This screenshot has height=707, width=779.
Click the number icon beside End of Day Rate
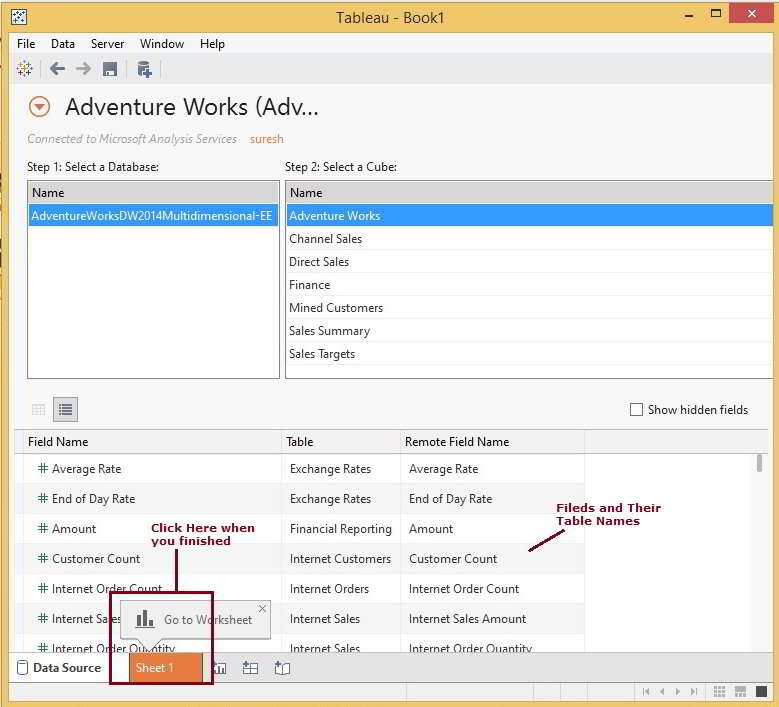tap(43, 498)
